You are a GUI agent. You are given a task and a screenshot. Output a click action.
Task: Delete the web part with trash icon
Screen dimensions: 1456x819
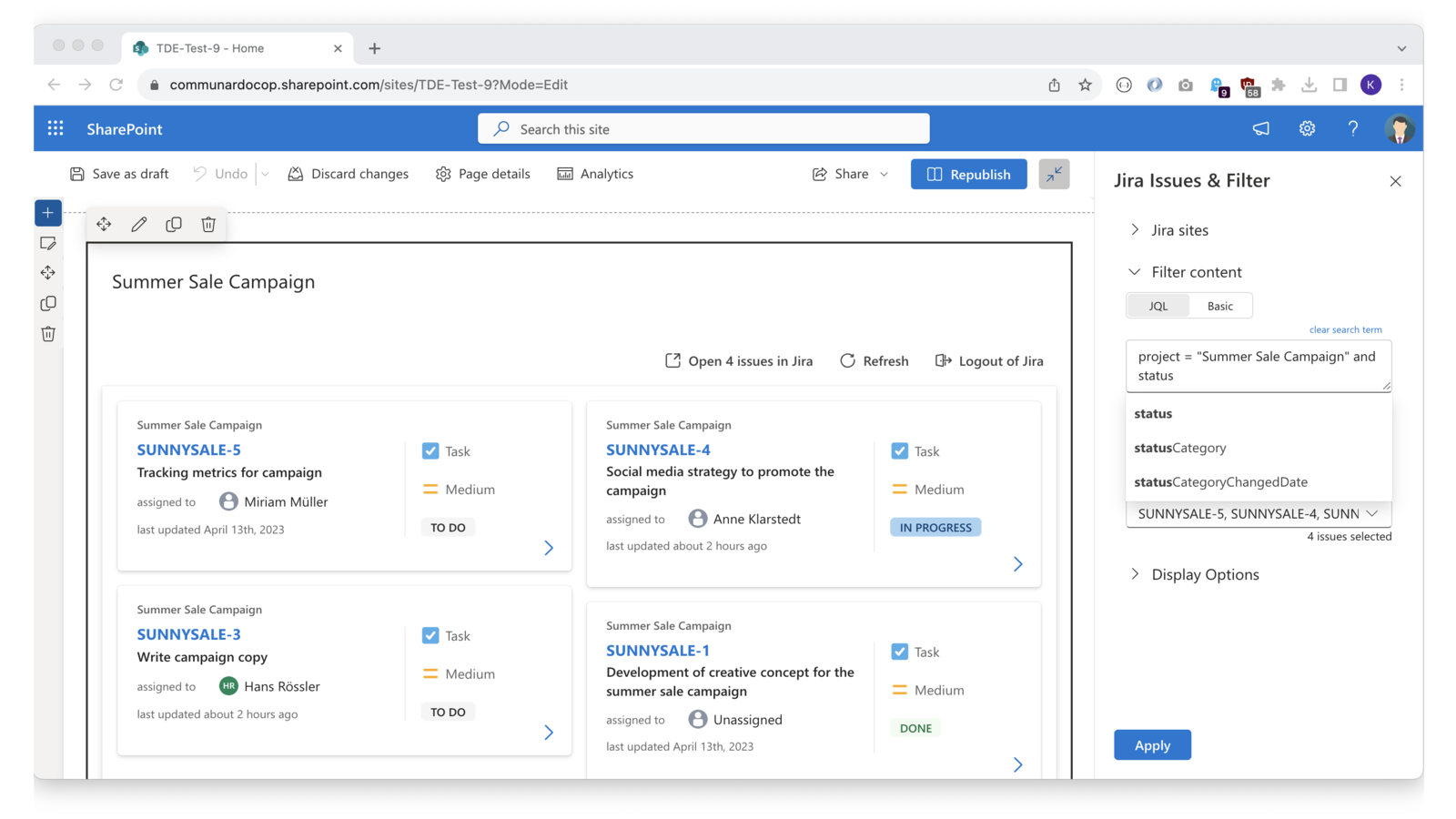208,224
